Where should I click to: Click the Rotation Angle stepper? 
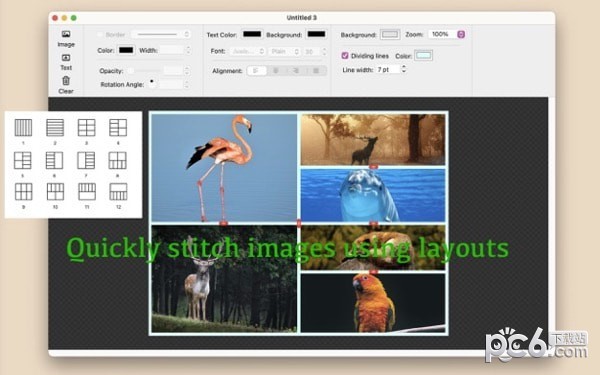coord(187,85)
